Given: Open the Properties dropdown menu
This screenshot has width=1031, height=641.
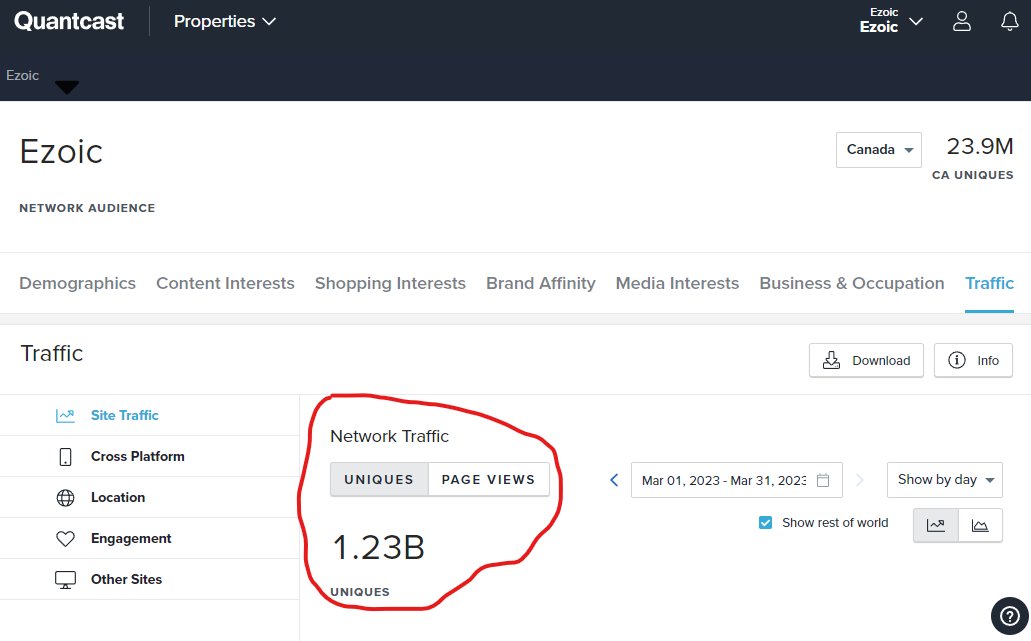Looking at the screenshot, I should click(225, 21).
